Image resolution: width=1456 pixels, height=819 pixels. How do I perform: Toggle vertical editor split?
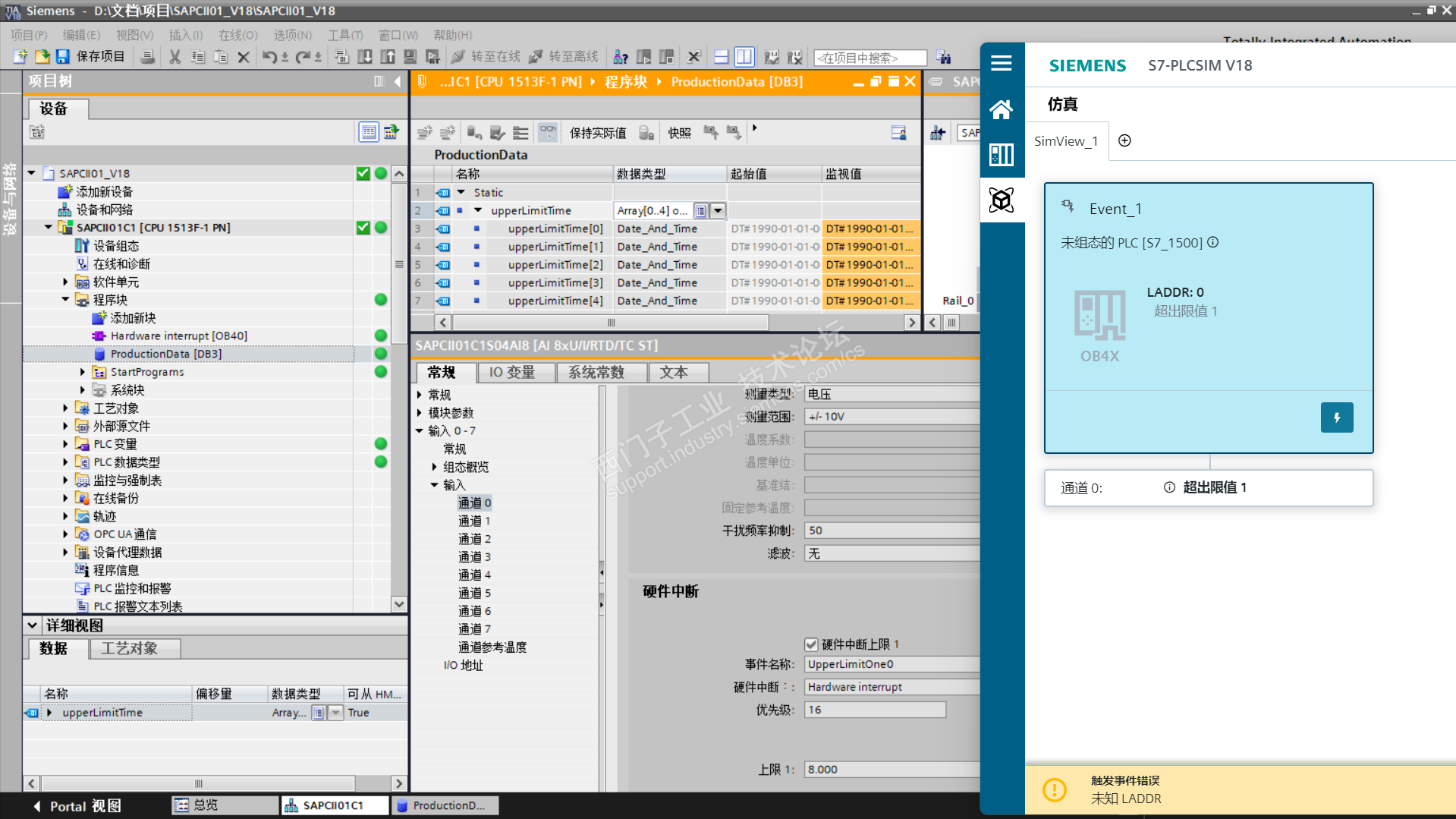(744, 57)
